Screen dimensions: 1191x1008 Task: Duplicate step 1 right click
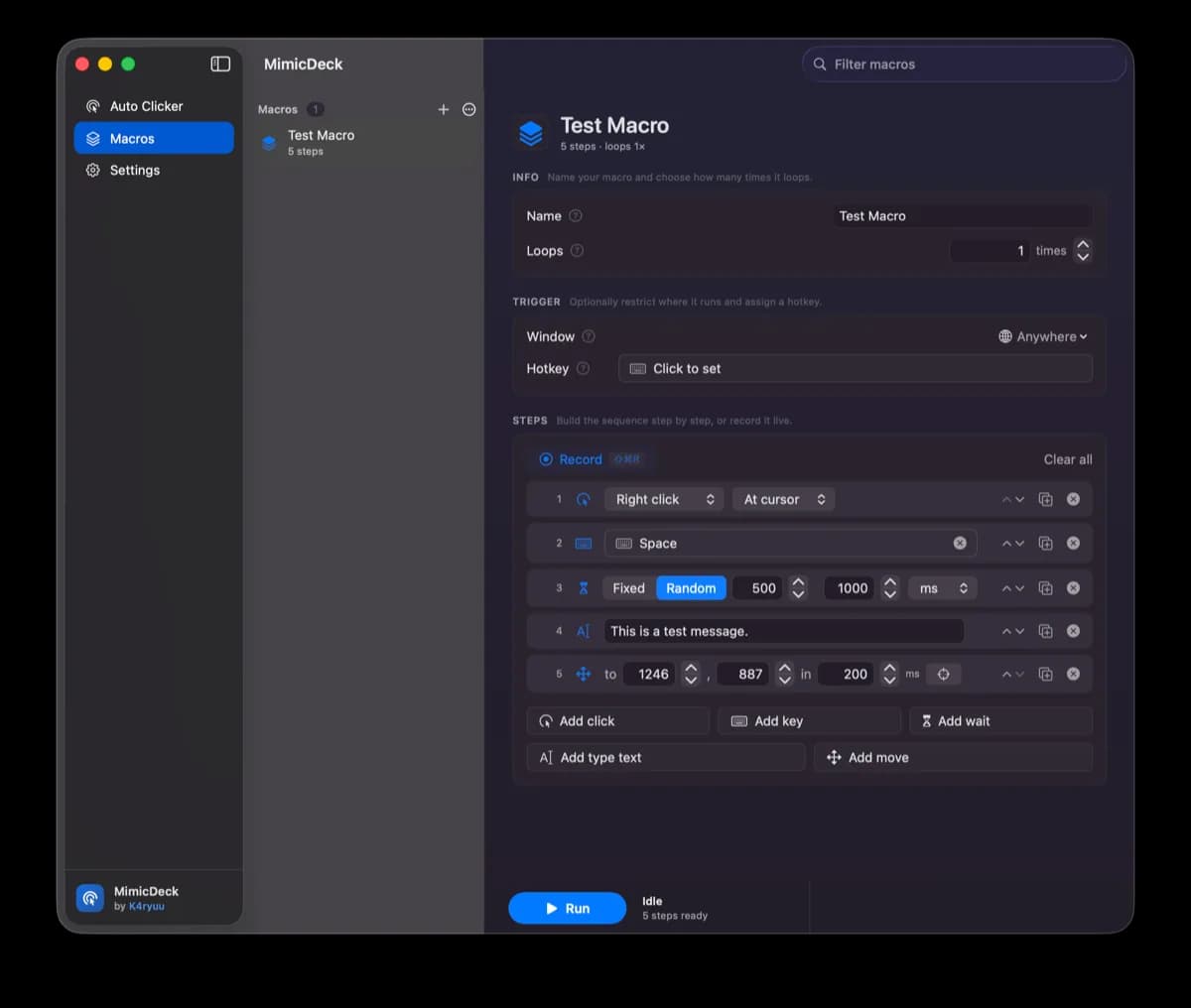coord(1045,499)
